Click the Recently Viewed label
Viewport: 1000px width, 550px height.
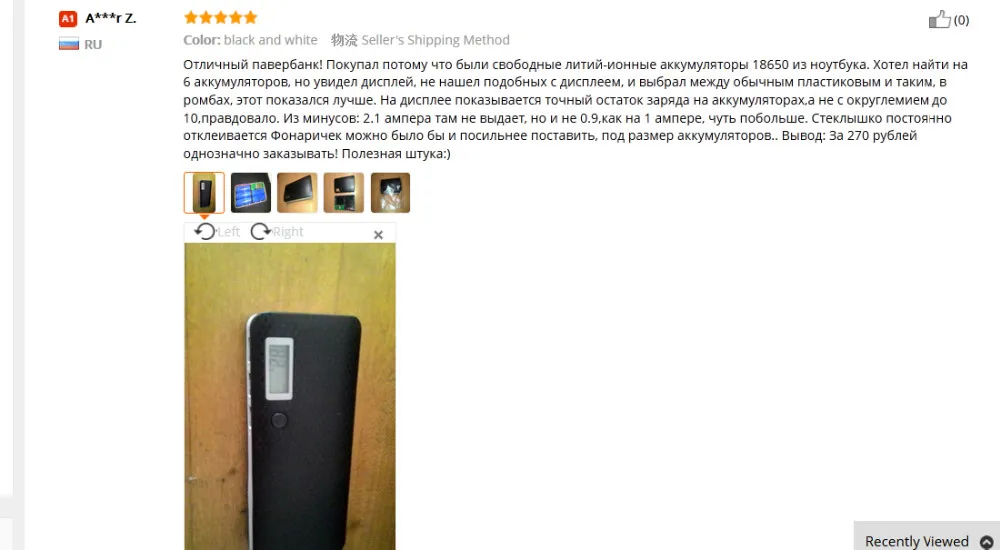916,541
